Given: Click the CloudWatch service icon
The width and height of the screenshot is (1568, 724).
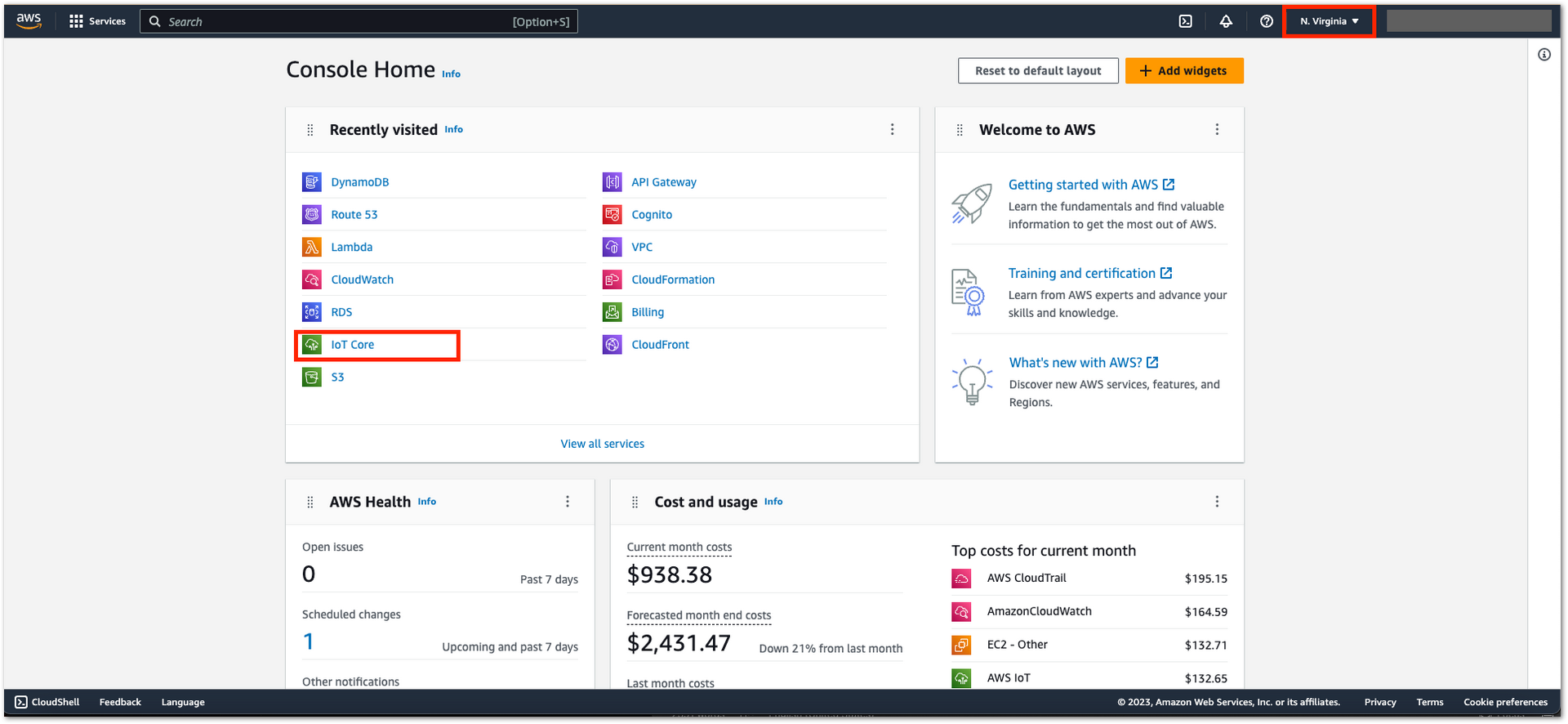Looking at the screenshot, I should [x=312, y=279].
